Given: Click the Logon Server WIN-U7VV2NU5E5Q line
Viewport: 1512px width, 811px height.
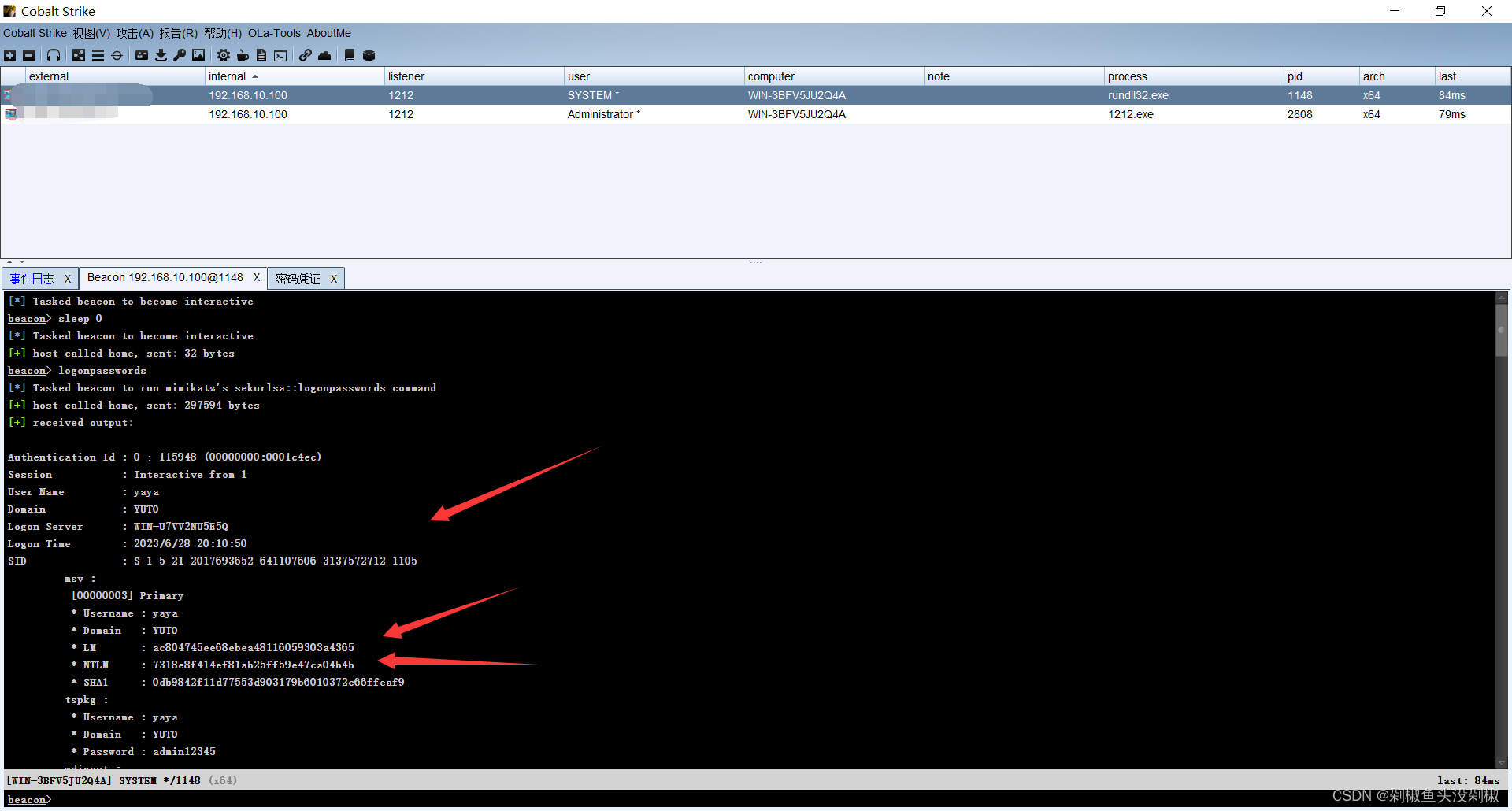Looking at the screenshot, I should pos(118,527).
